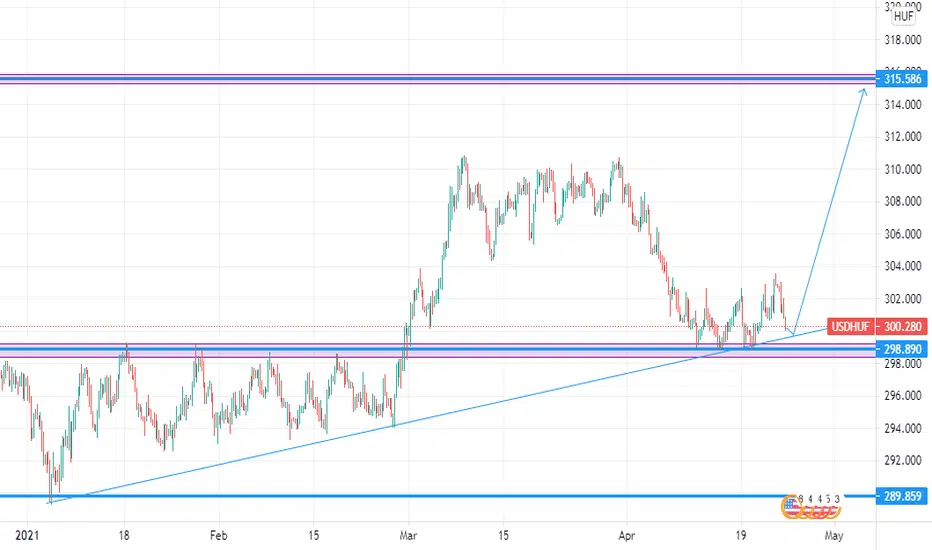Click the Mar date label
The image size is (932, 550).
coord(408,536)
